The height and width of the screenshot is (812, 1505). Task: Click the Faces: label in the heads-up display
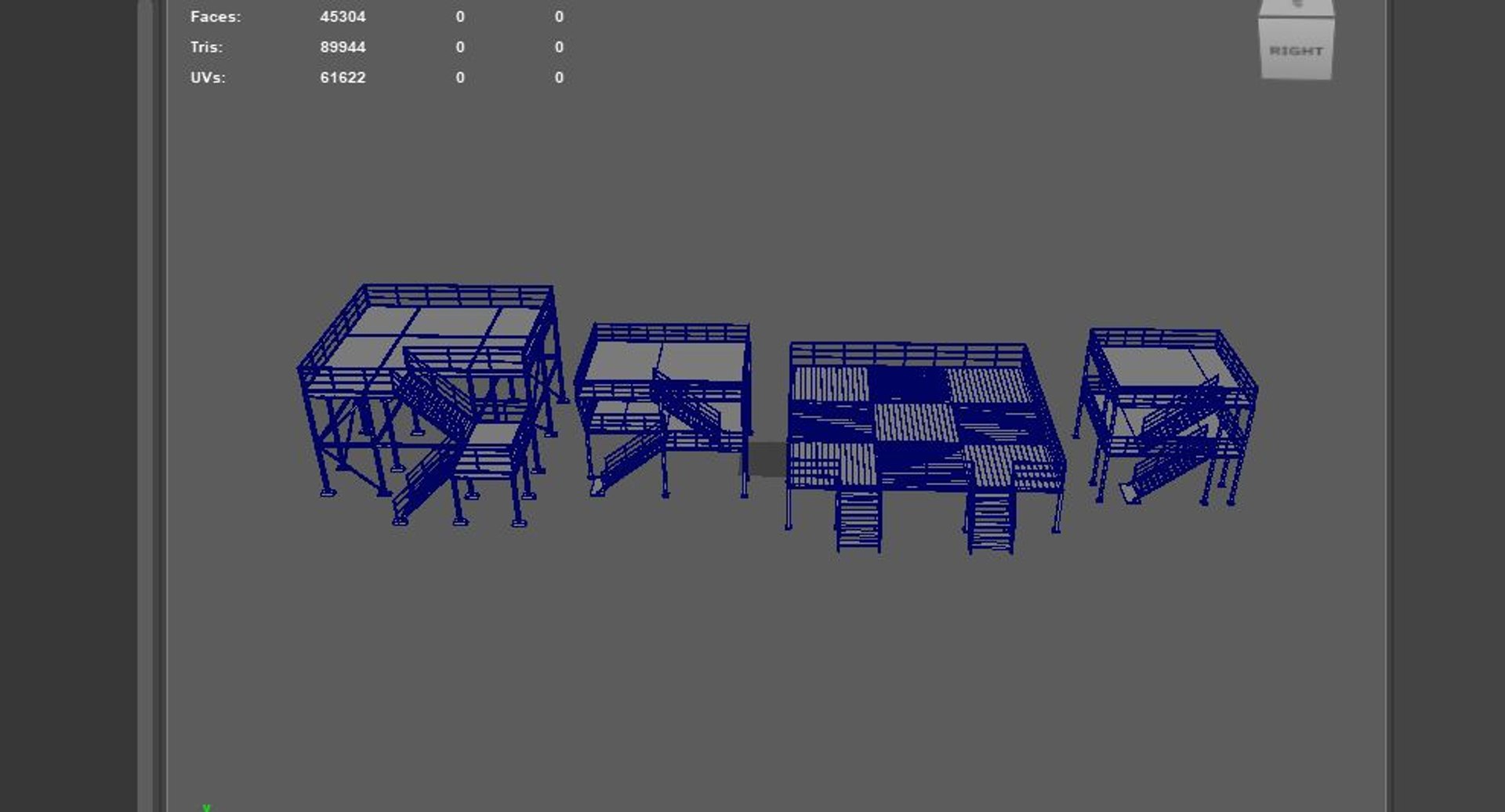pos(216,16)
